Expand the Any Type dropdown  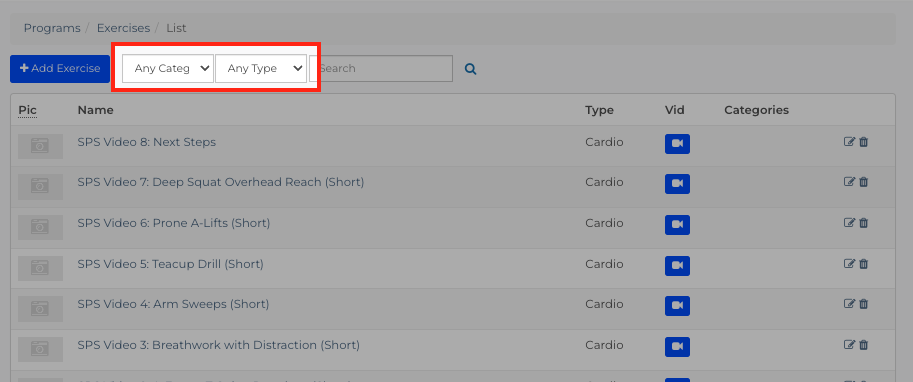[x=261, y=68]
